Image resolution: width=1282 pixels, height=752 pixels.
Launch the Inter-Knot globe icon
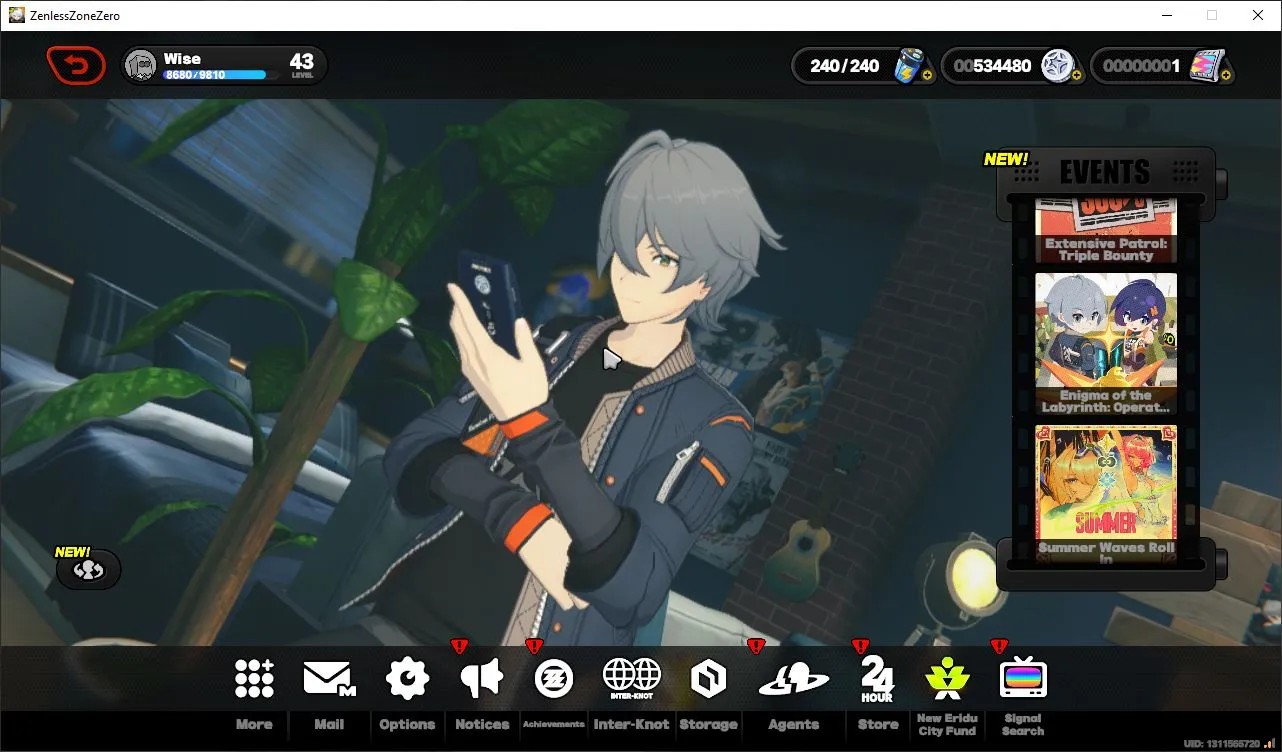click(x=632, y=678)
